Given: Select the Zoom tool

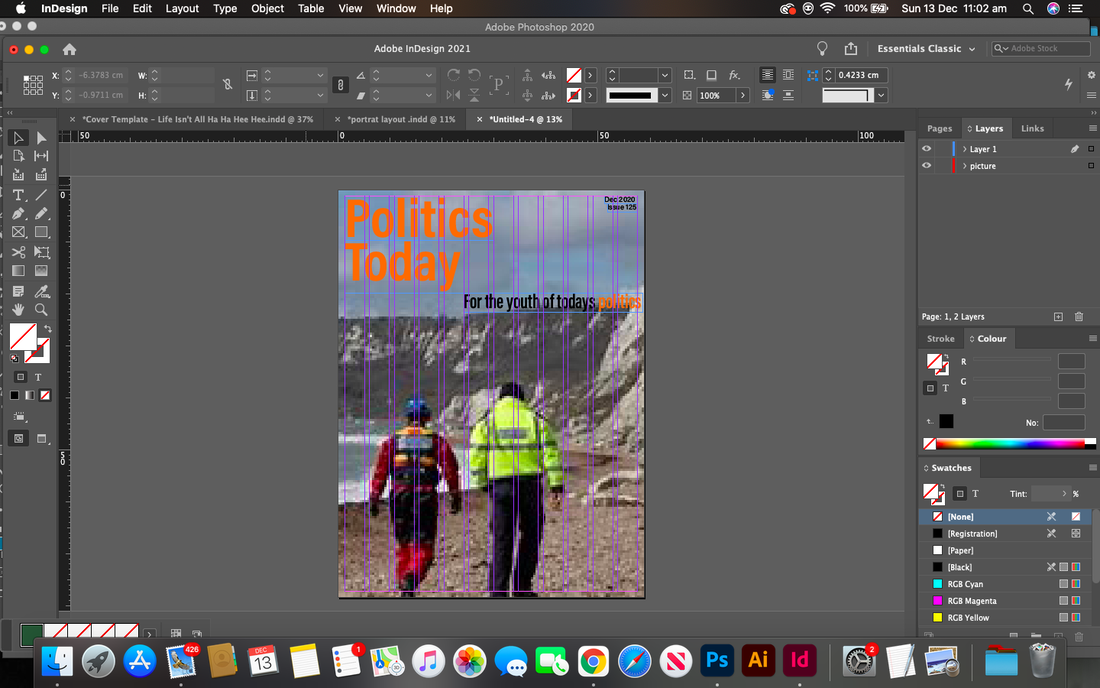Looking at the screenshot, I should [x=41, y=309].
